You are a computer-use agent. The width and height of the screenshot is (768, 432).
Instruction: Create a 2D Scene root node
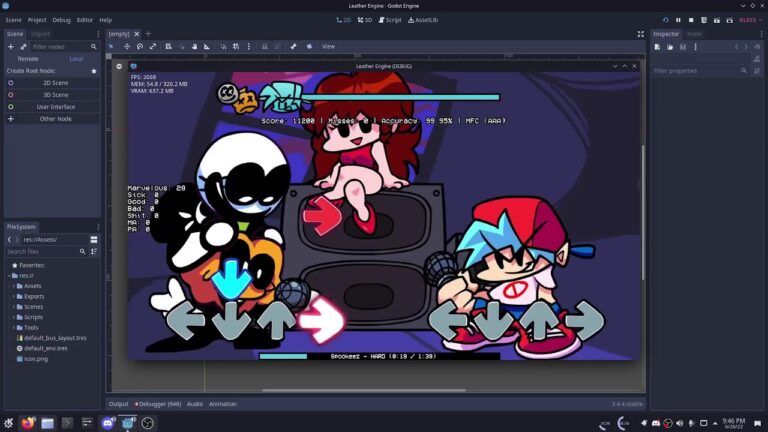pos(52,83)
